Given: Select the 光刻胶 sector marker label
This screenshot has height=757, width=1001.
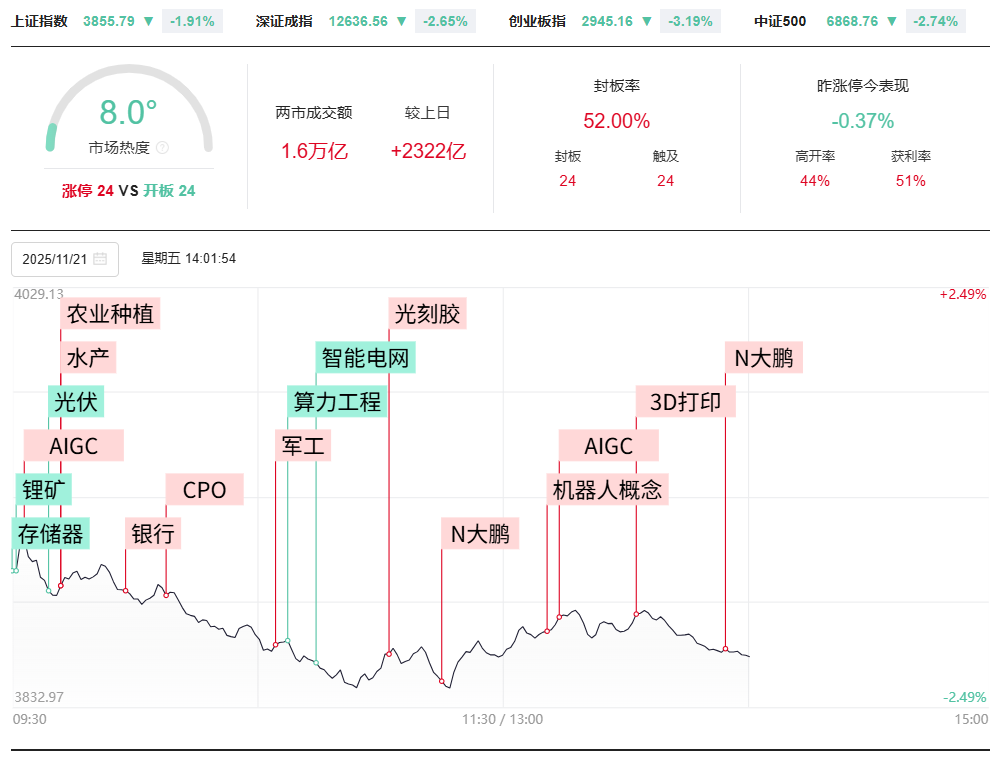Looking at the screenshot, I should (427, 314).
